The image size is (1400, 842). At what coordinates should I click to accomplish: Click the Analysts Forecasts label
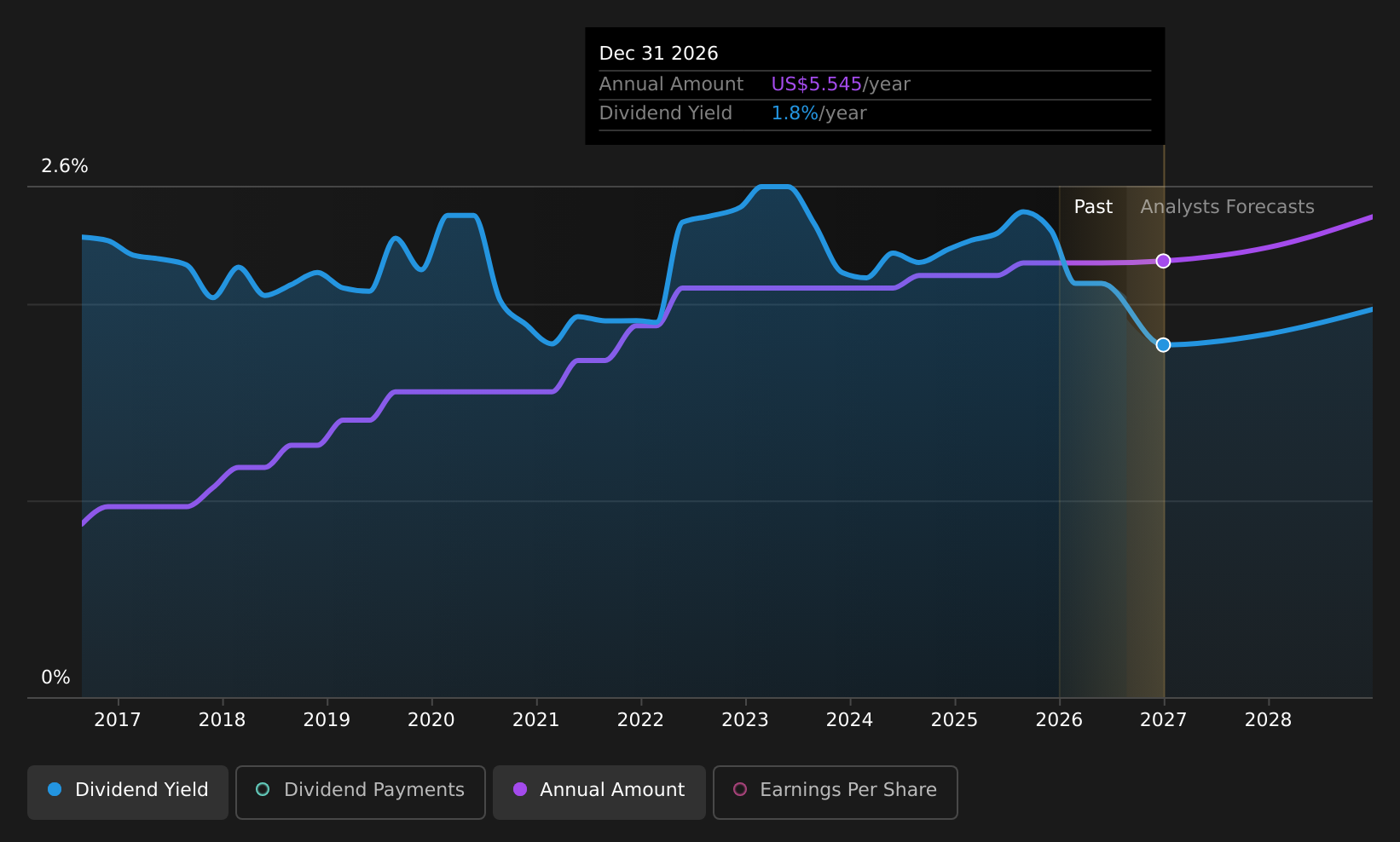point(1228,207)
